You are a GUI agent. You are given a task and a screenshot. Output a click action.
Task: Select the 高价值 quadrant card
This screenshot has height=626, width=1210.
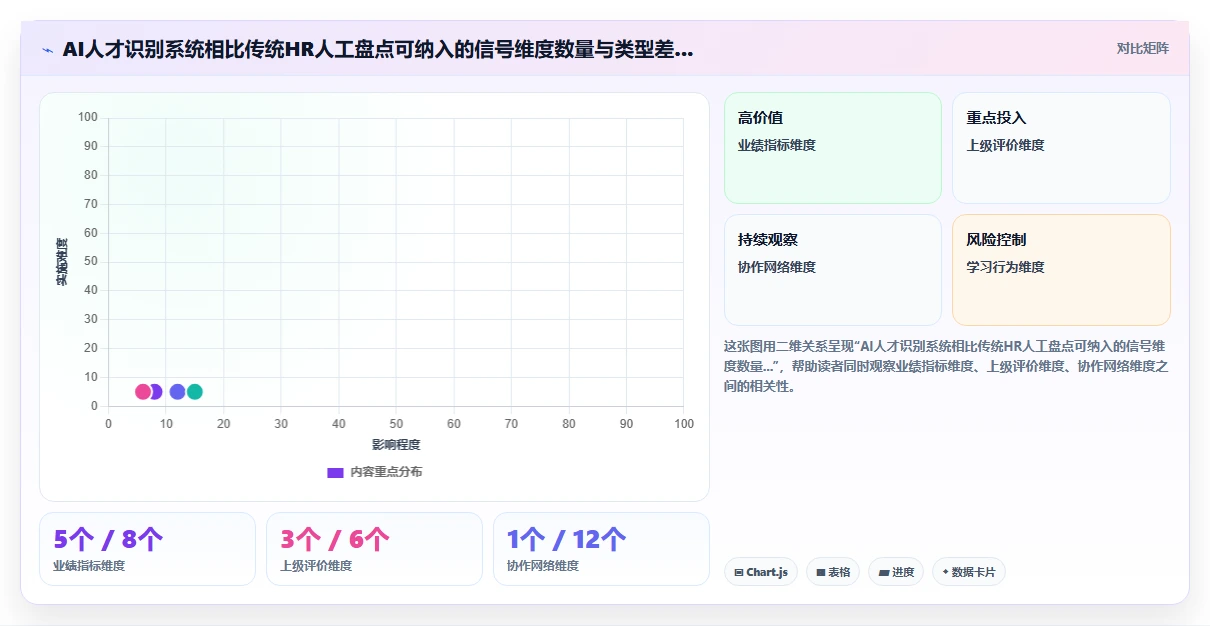coord(833,148)
